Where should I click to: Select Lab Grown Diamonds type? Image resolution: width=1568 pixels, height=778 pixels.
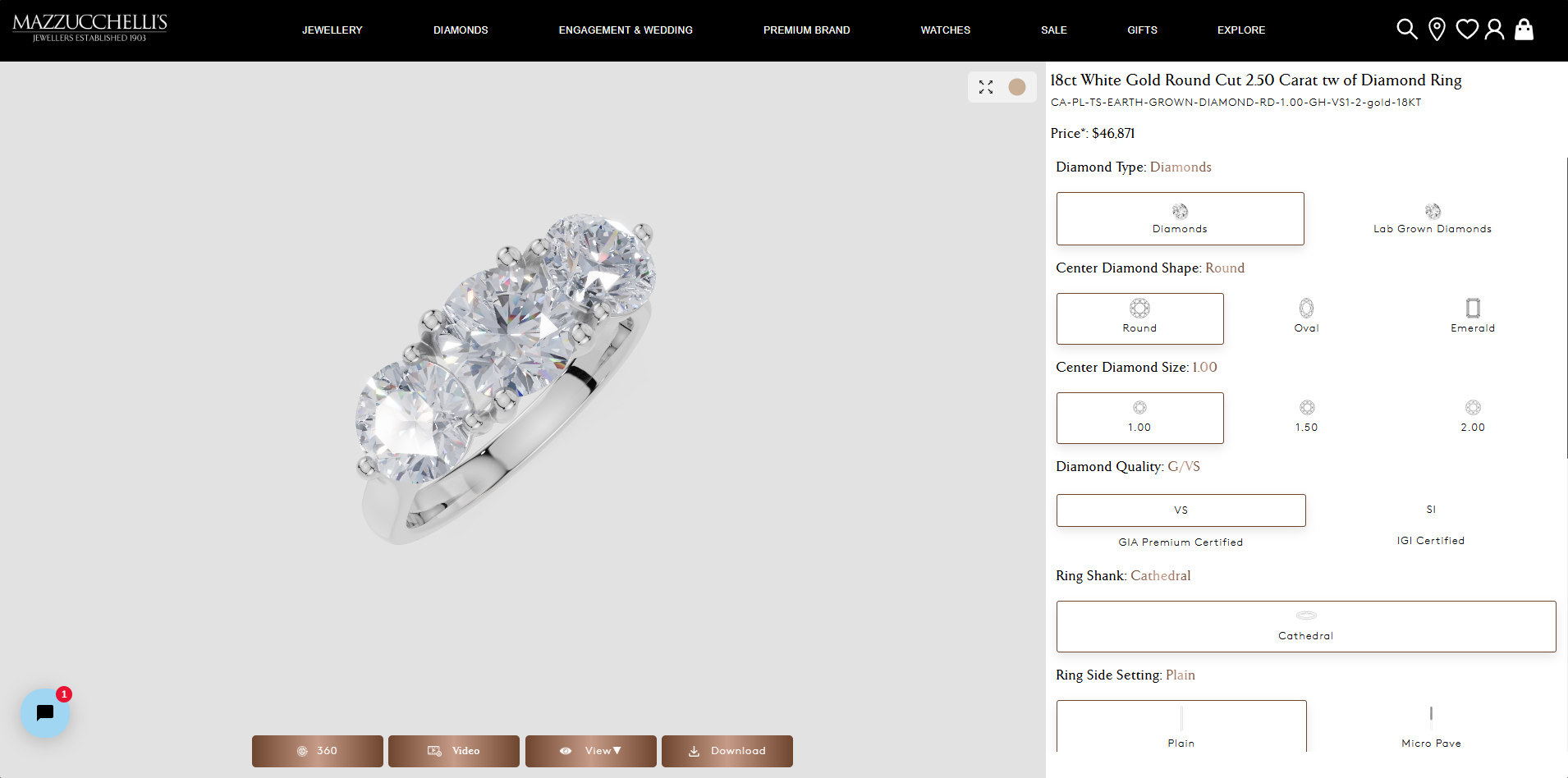1432,219
